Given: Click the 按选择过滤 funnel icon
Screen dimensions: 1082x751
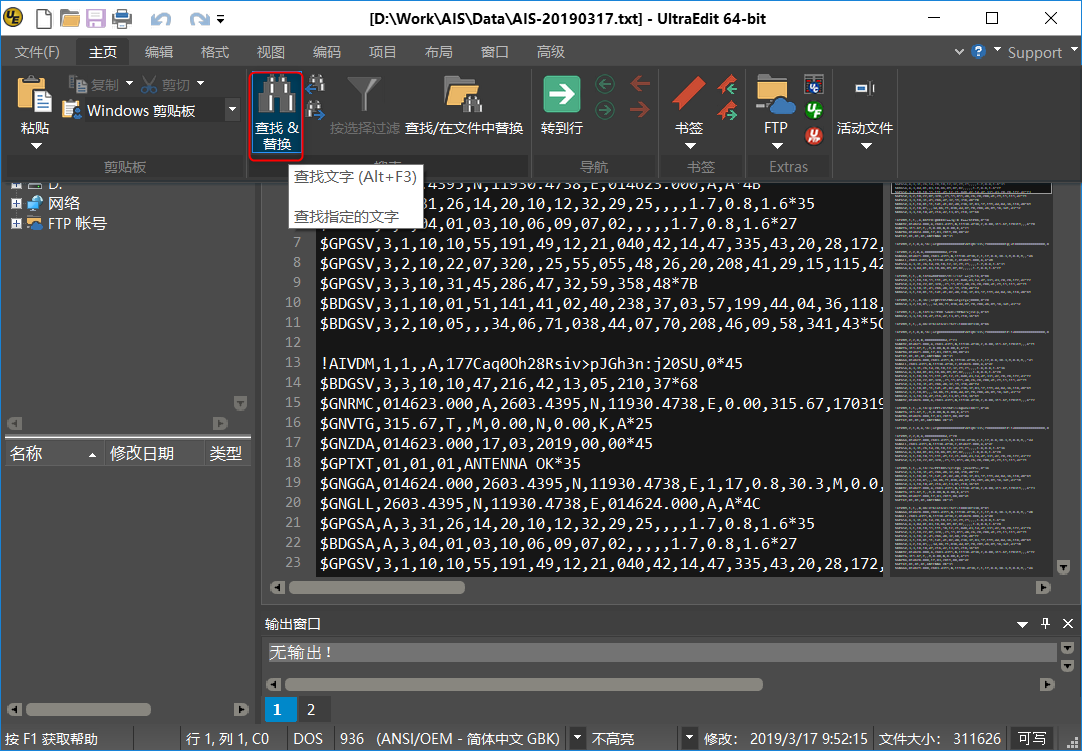Looking at the screenshot, I should tap(364, 95).
